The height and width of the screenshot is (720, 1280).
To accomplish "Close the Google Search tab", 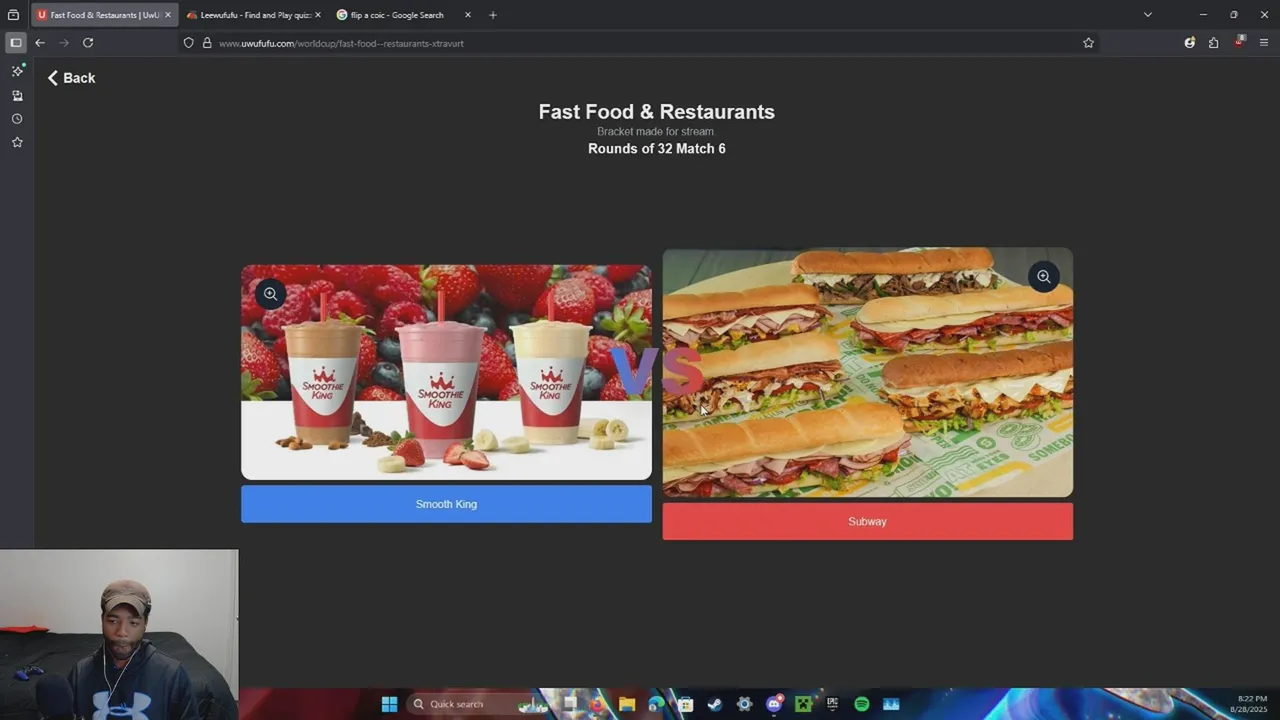I will tap(467, 15).
